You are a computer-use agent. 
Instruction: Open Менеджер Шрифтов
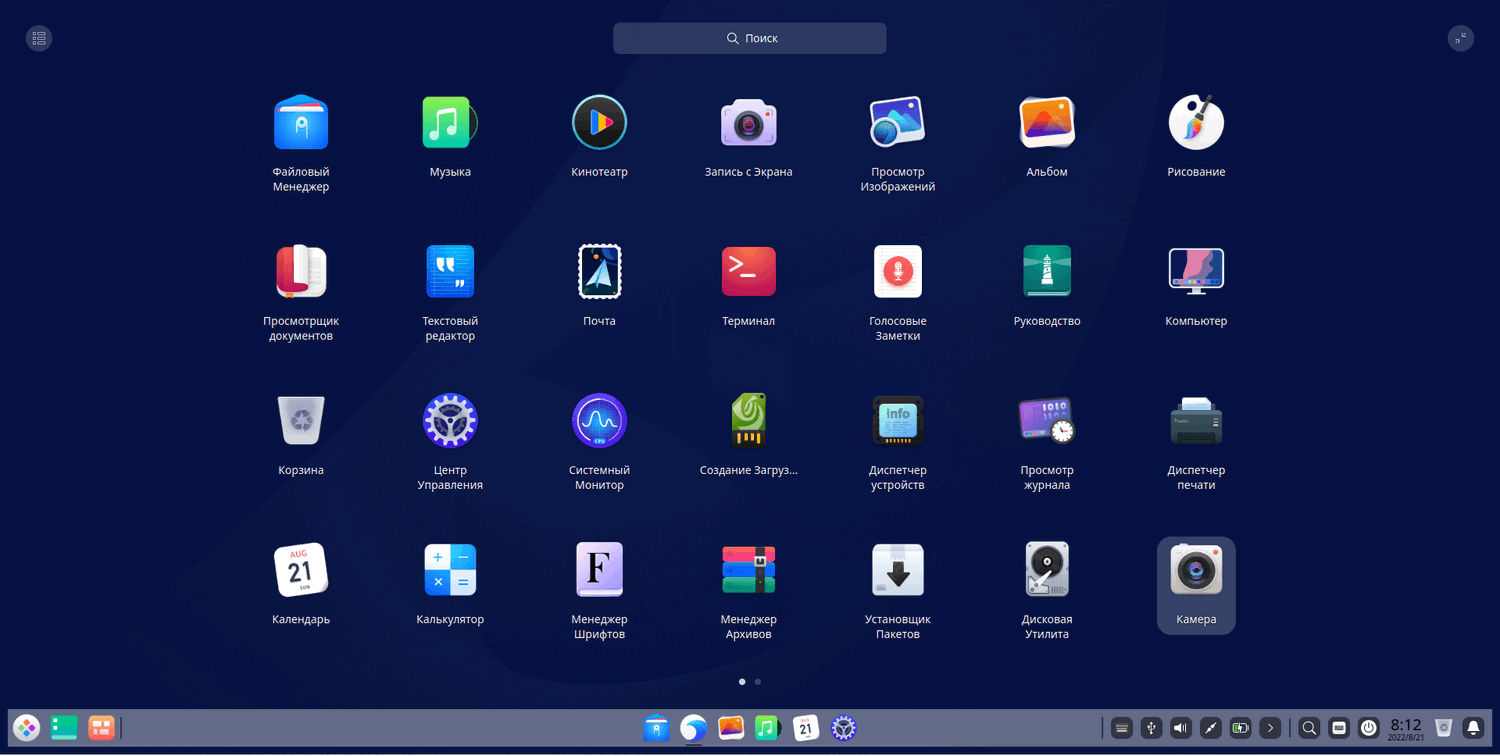(x=599, y=570)
